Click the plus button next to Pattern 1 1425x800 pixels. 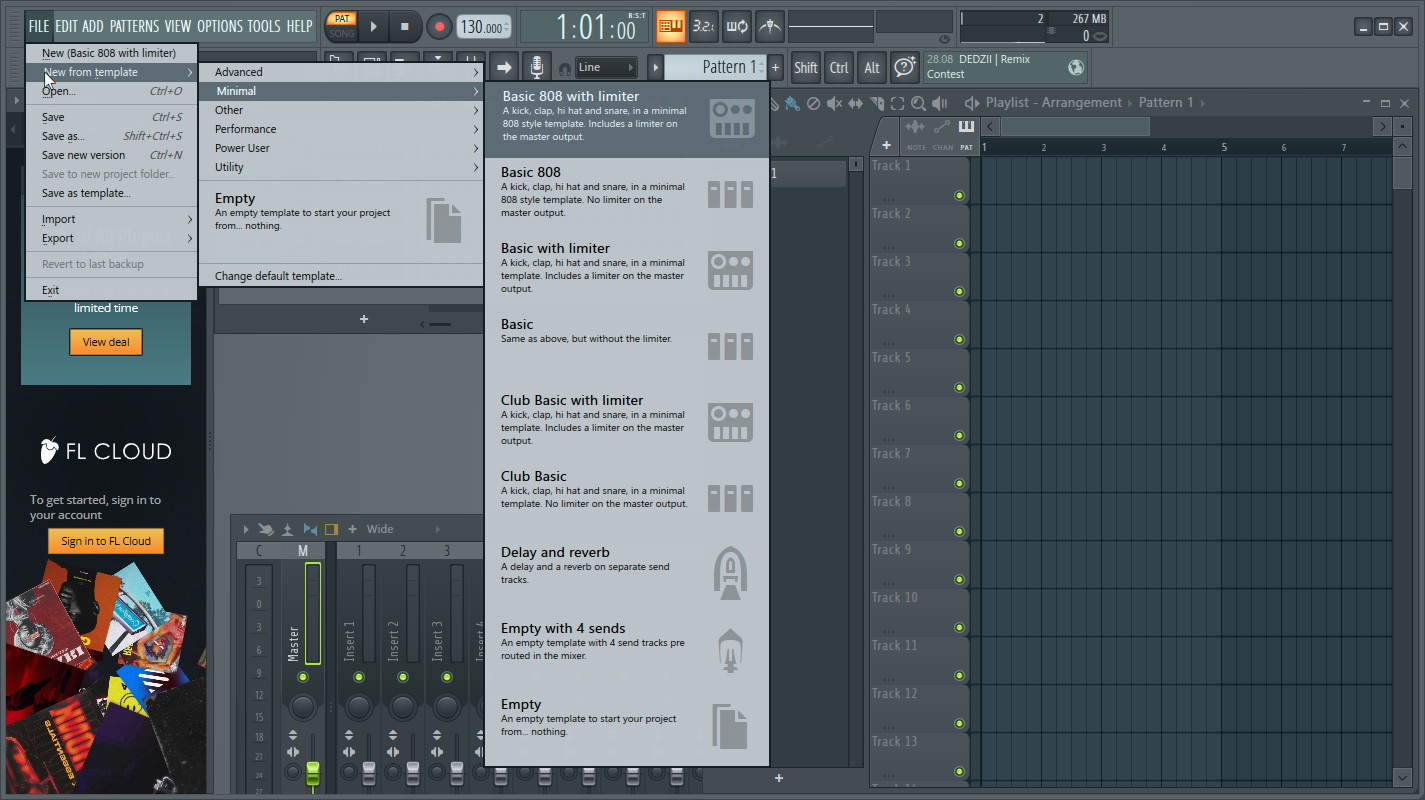775,67
